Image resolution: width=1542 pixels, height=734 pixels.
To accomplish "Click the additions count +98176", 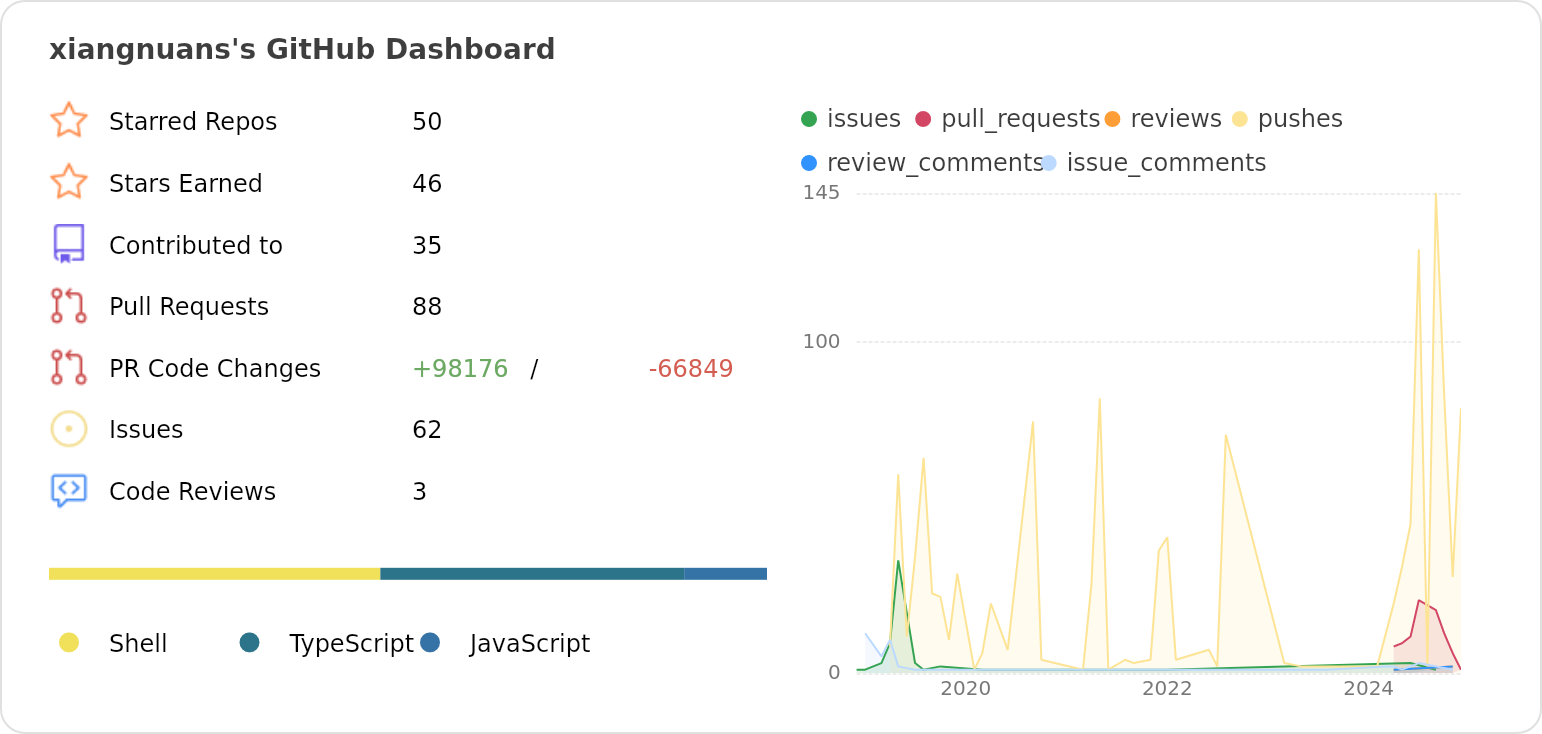I will [x=460, y=369].
